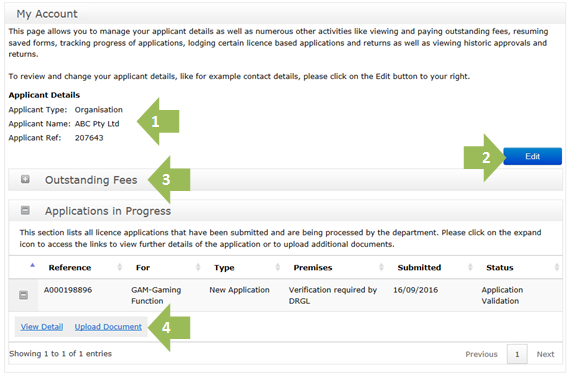This screenshot has width=573, height=380.
Task: Collapse row details for A000198896
Action: pyautogui.click(x=23, y=295)
